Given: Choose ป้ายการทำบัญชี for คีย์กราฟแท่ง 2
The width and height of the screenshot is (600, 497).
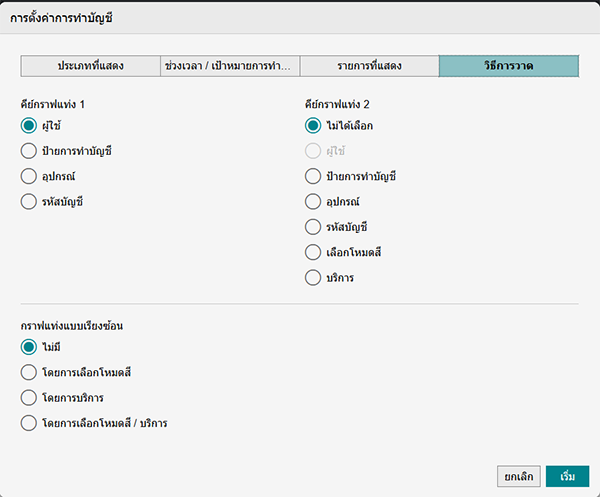Looking at the screenshot, I should [x=313, y=177].
